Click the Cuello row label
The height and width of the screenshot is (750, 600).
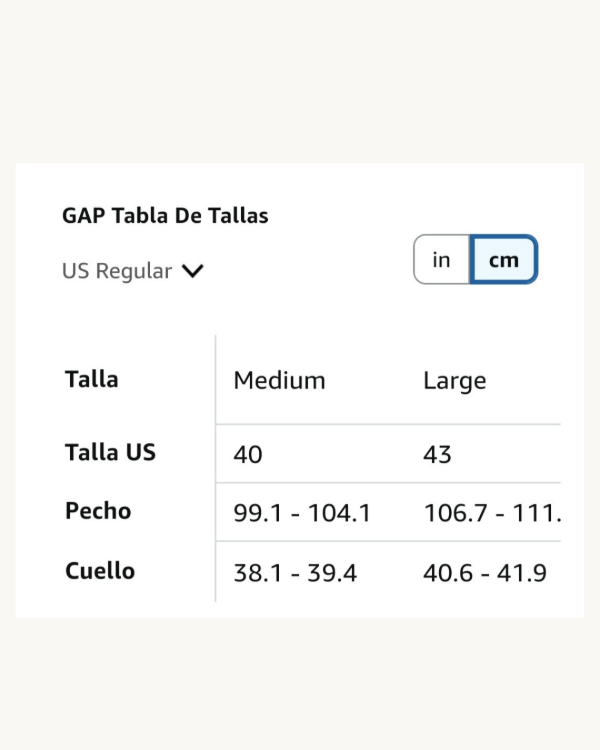click(100, 571)
